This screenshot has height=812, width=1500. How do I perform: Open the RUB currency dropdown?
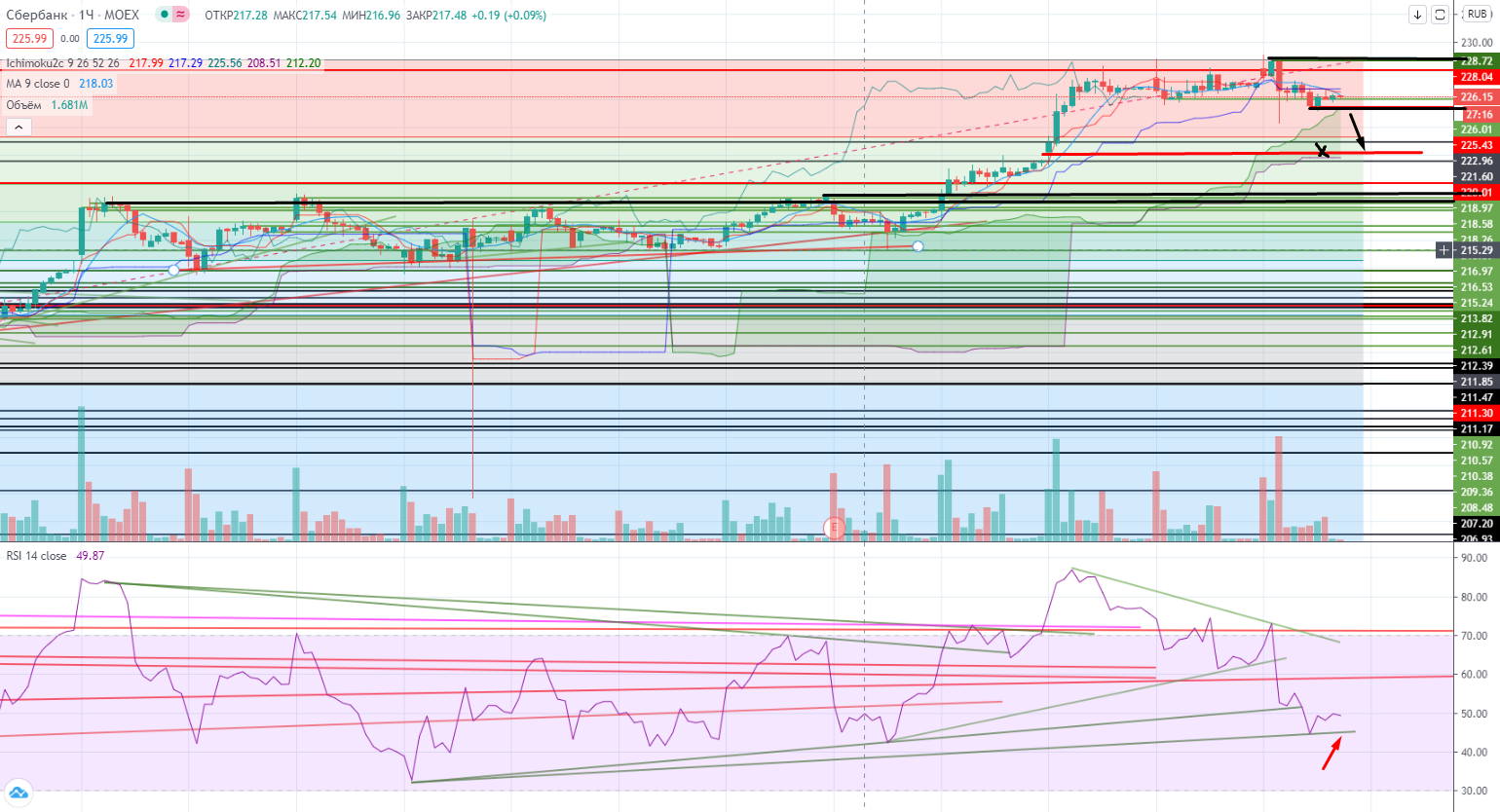tap(1477, 15)
